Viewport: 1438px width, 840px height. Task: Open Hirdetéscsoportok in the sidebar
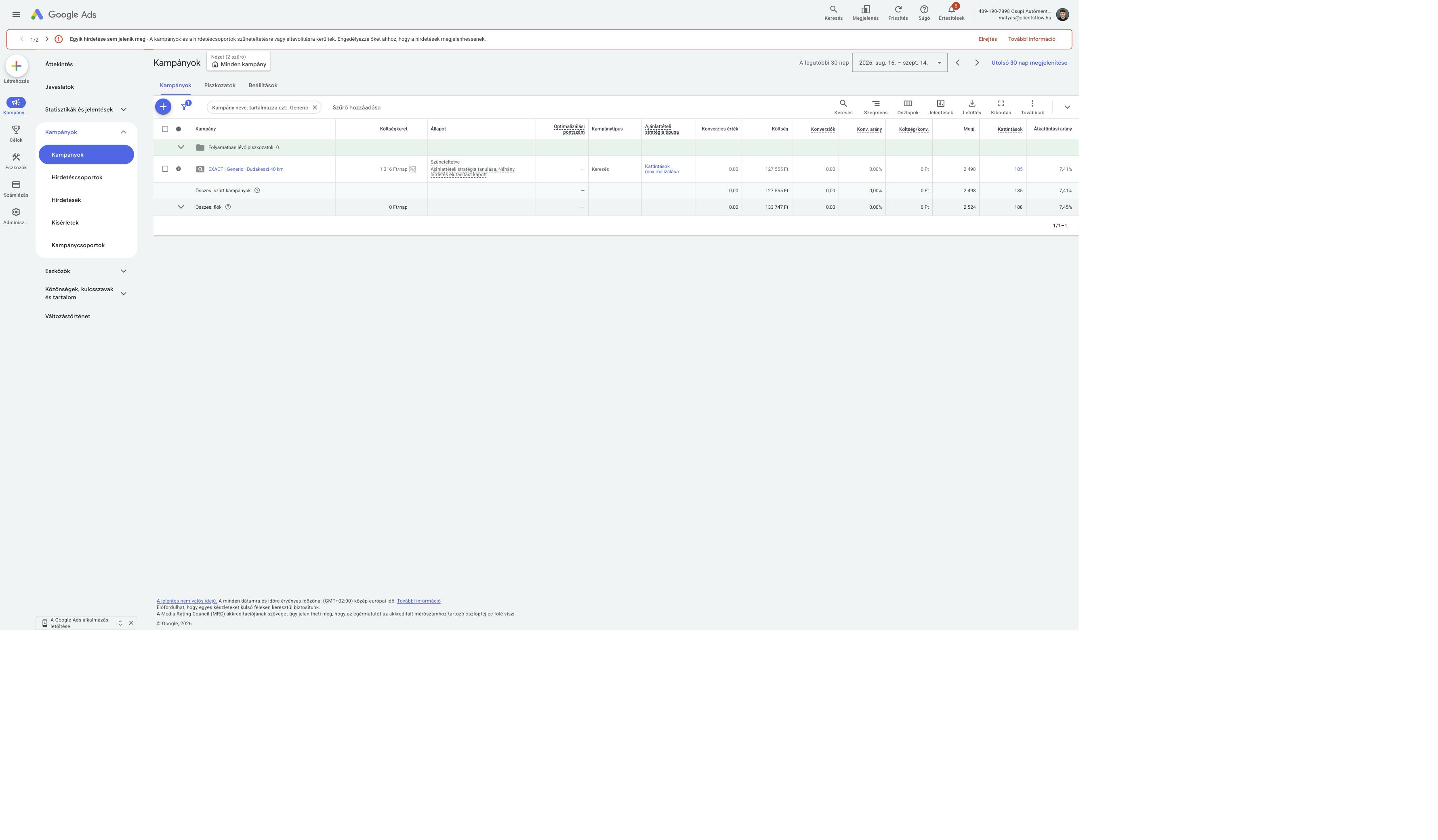[77, 177]
